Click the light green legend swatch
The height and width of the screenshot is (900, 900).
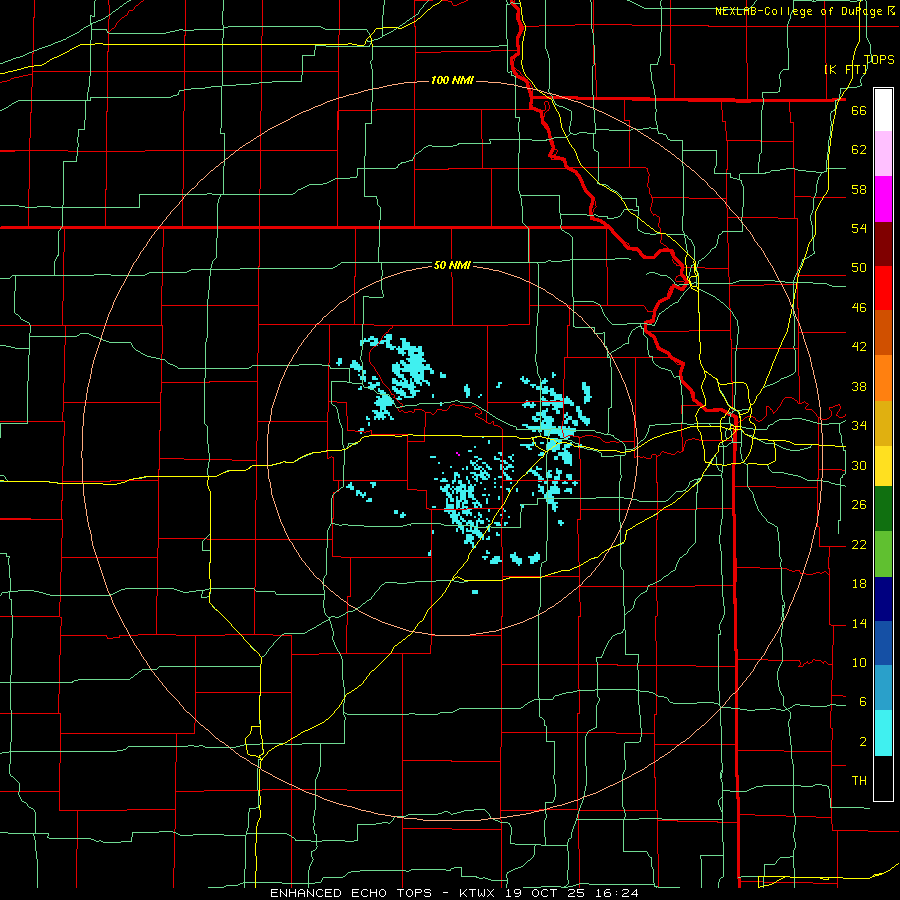click(883, 554)
